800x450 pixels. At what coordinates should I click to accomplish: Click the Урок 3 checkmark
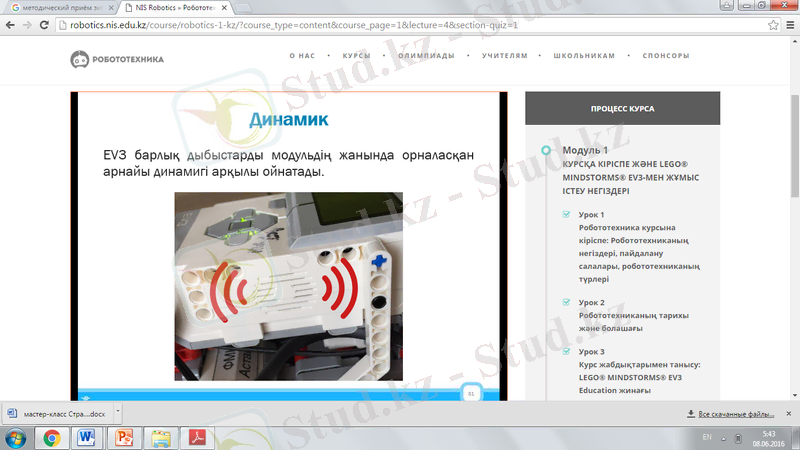567,352
